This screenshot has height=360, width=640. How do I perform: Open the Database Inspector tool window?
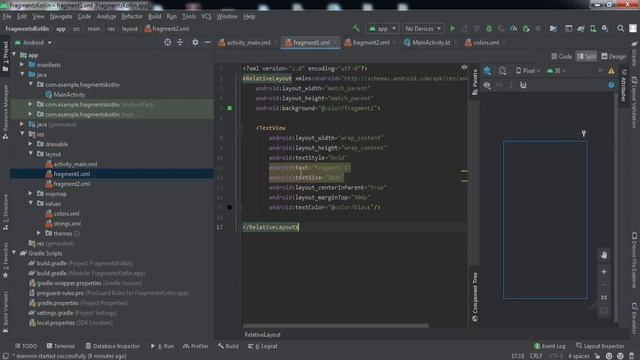pos(112,346)
